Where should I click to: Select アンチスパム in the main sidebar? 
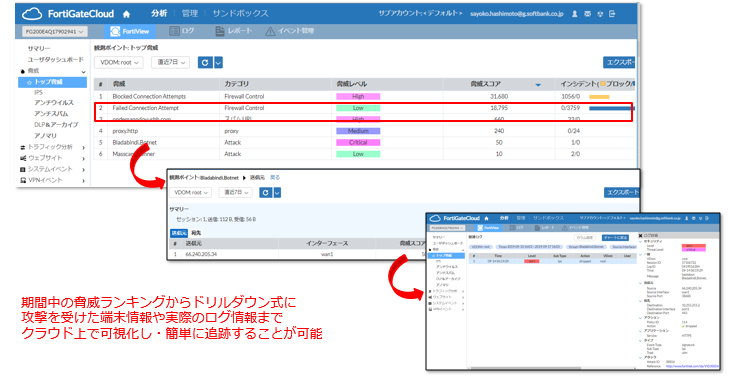tap(51, 113)
